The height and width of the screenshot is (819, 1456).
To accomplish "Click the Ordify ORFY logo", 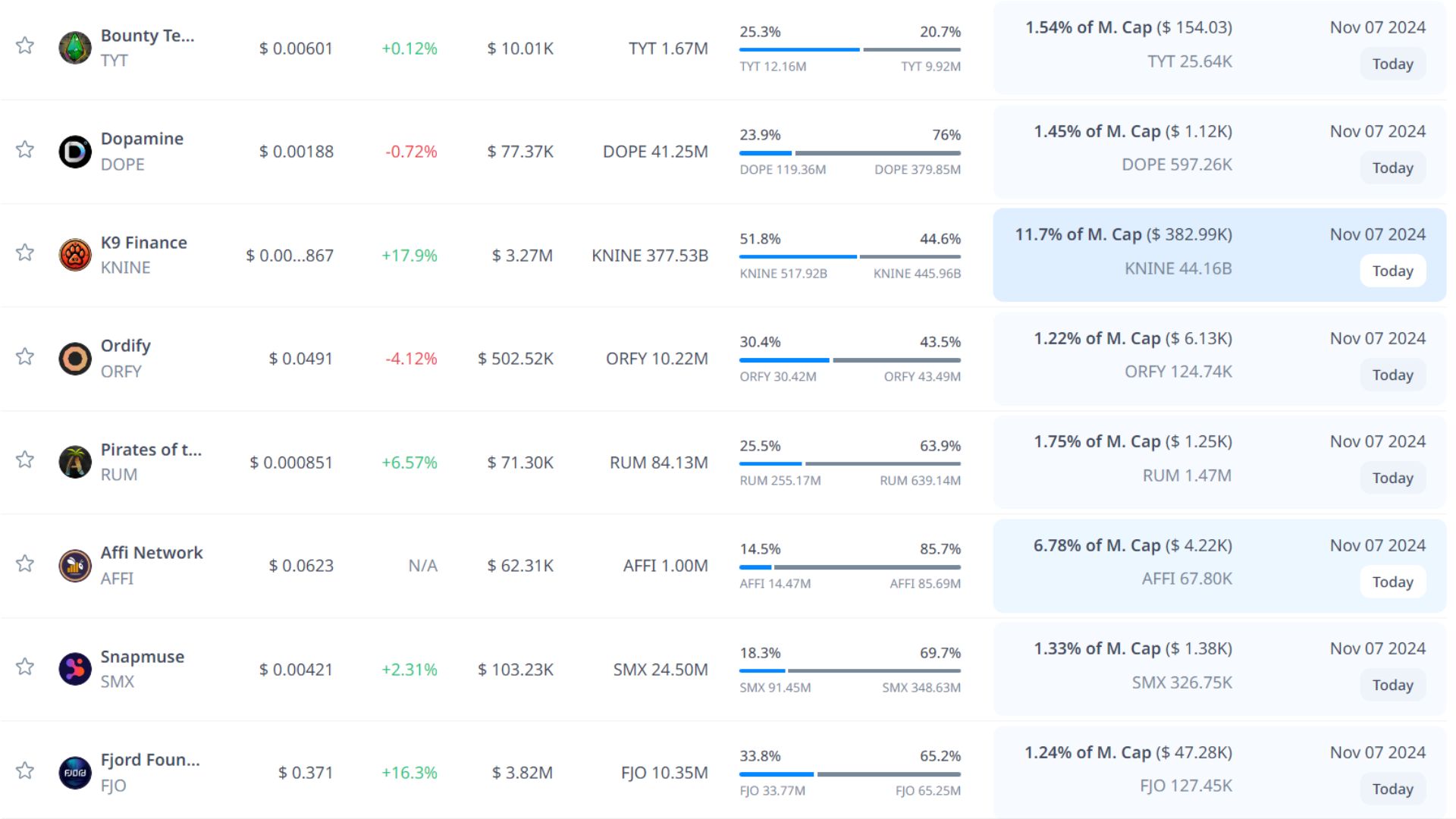I will click(x=75, y=359).
